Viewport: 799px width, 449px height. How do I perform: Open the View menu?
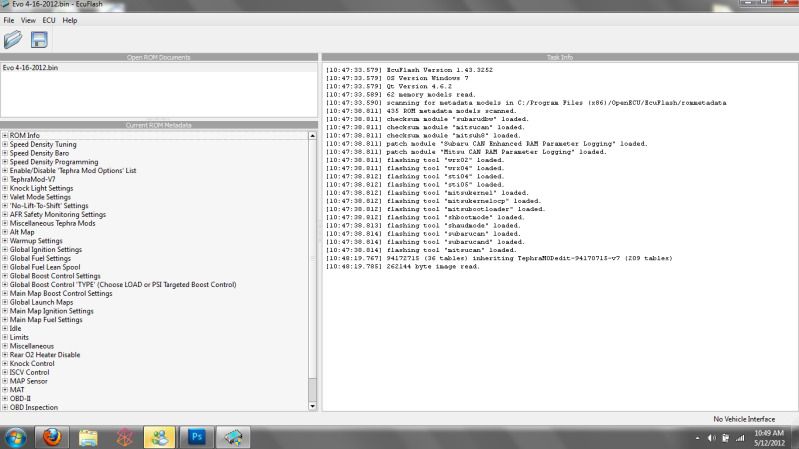click(28, 20)
